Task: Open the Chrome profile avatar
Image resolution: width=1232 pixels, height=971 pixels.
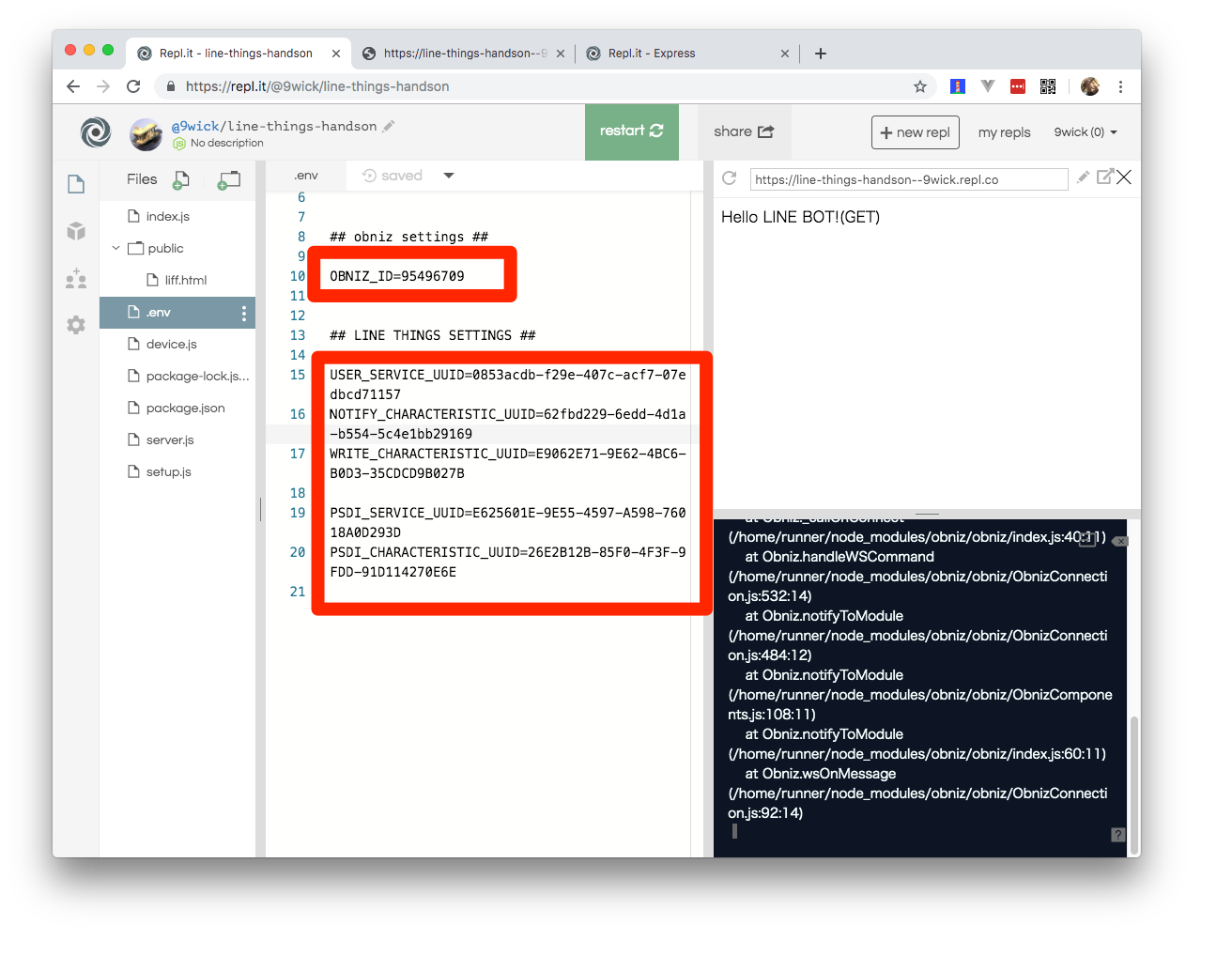Action: (1090, 86)
